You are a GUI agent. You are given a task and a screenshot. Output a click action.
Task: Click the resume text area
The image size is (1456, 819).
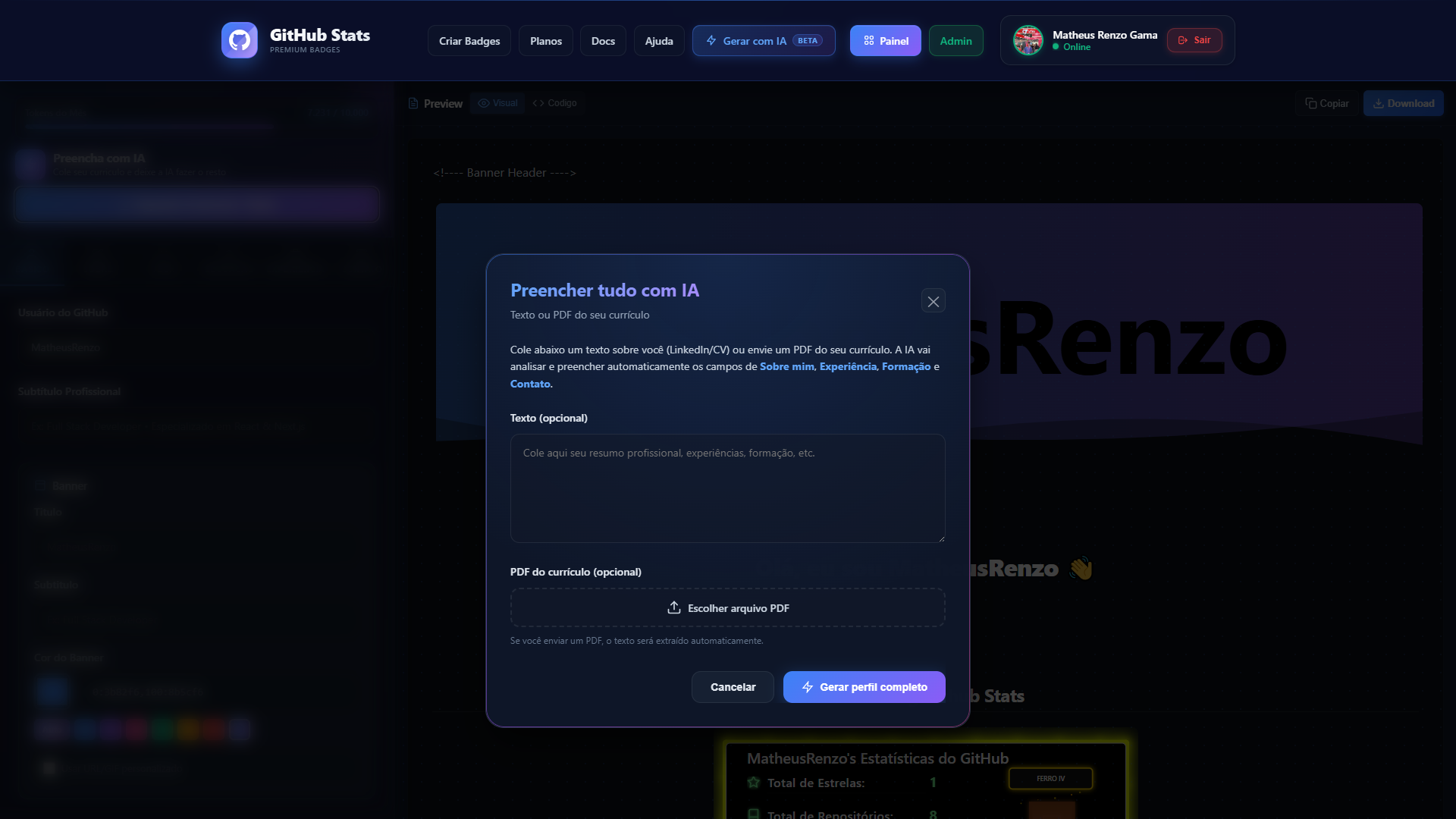[728, 488]
